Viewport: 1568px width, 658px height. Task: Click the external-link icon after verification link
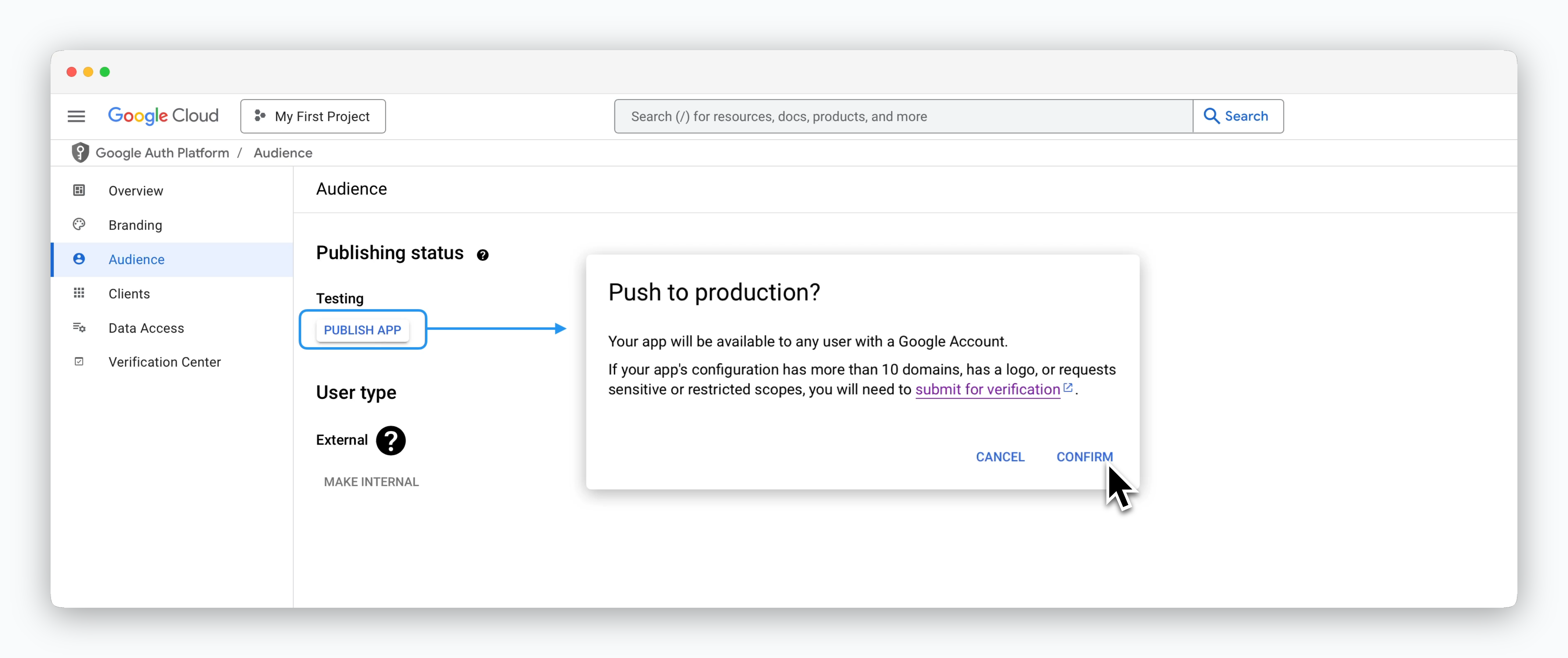[x=1068, y=387]
